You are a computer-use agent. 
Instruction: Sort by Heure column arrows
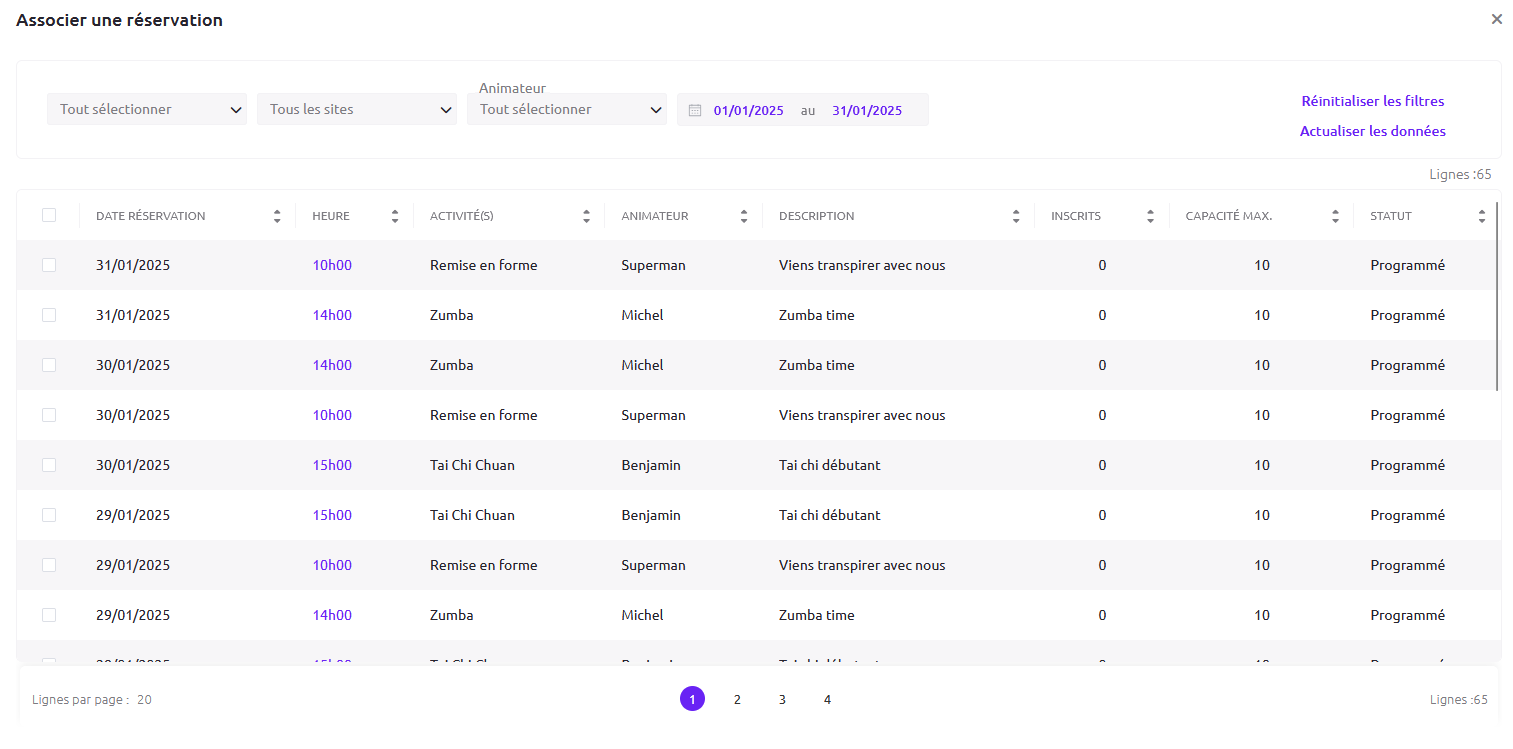click(395, 216)
